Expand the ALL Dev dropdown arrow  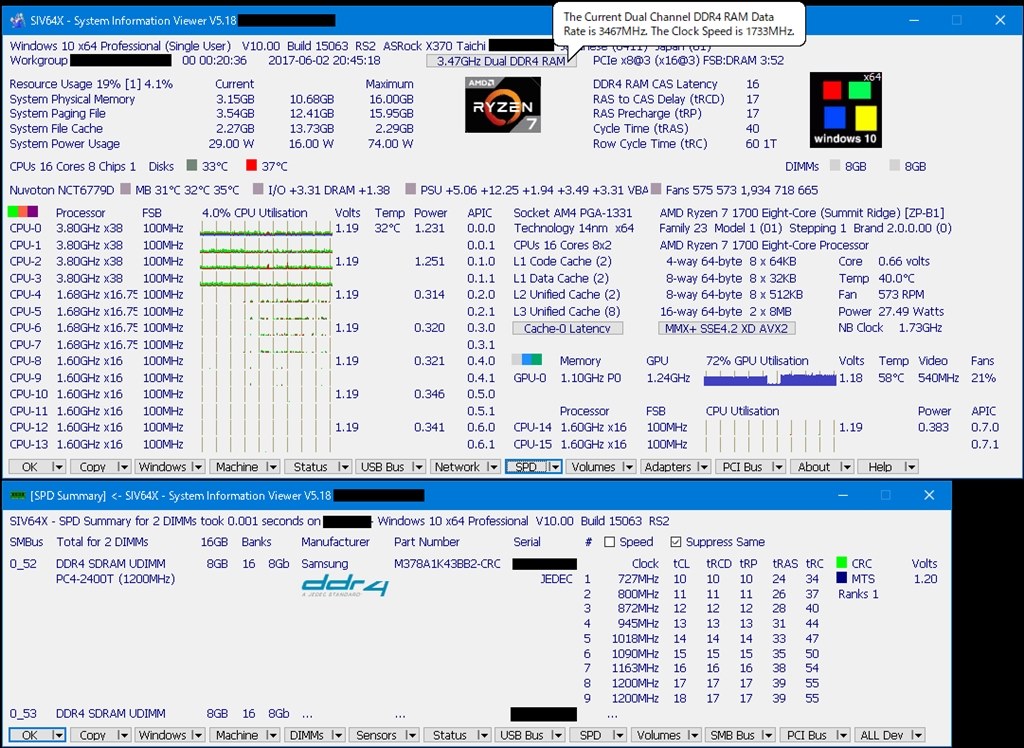coord(917,735)
